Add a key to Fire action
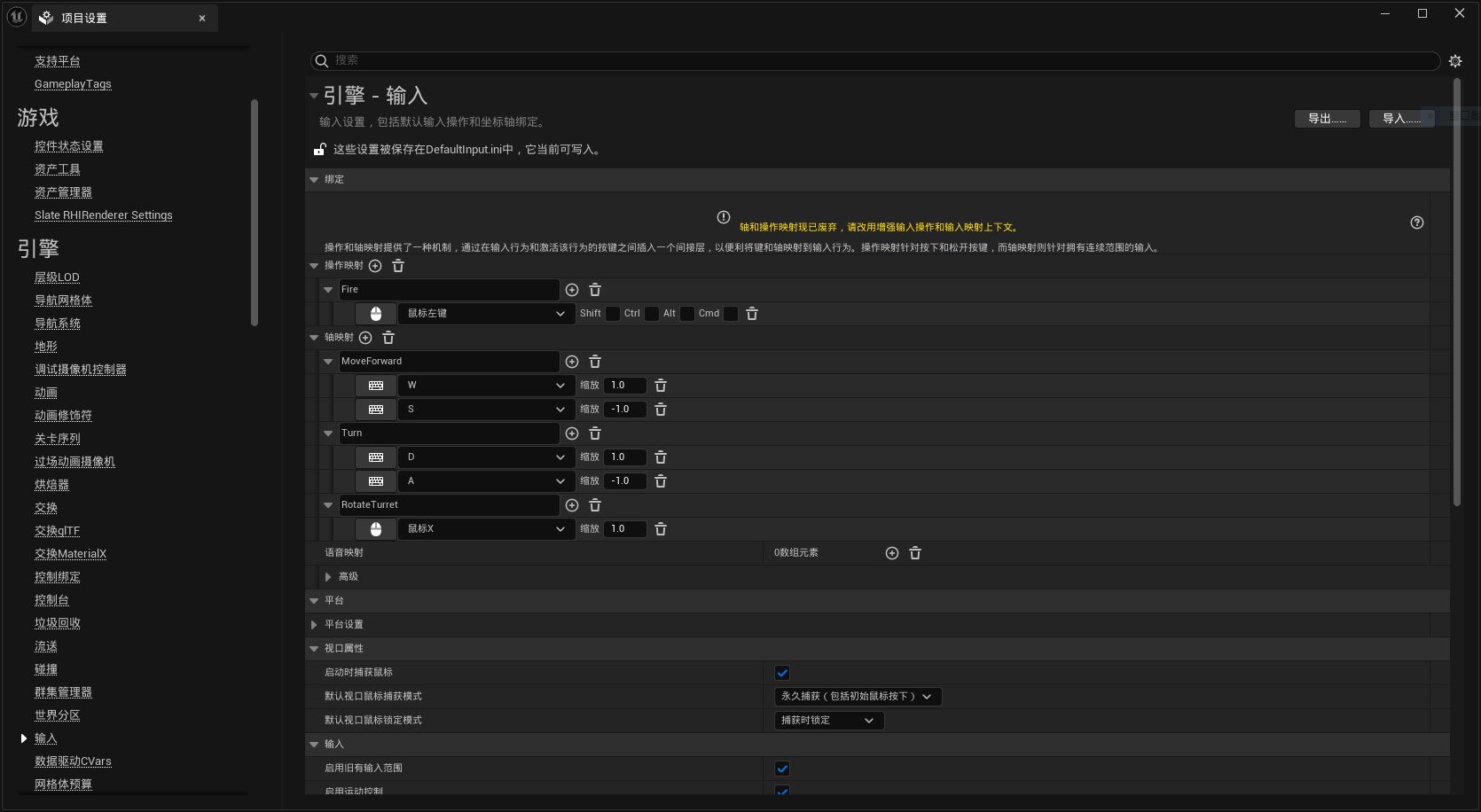 572,290
